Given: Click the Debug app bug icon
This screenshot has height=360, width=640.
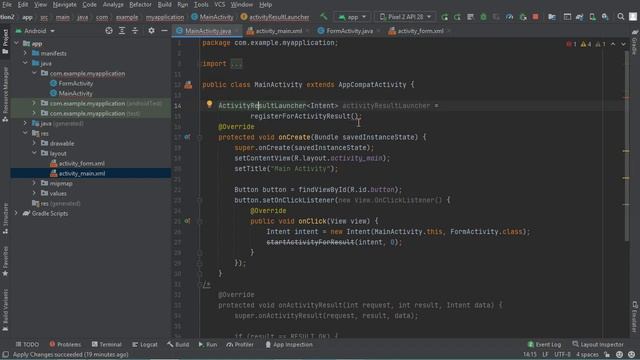Looking at the screenshot, I should point(483,17).
